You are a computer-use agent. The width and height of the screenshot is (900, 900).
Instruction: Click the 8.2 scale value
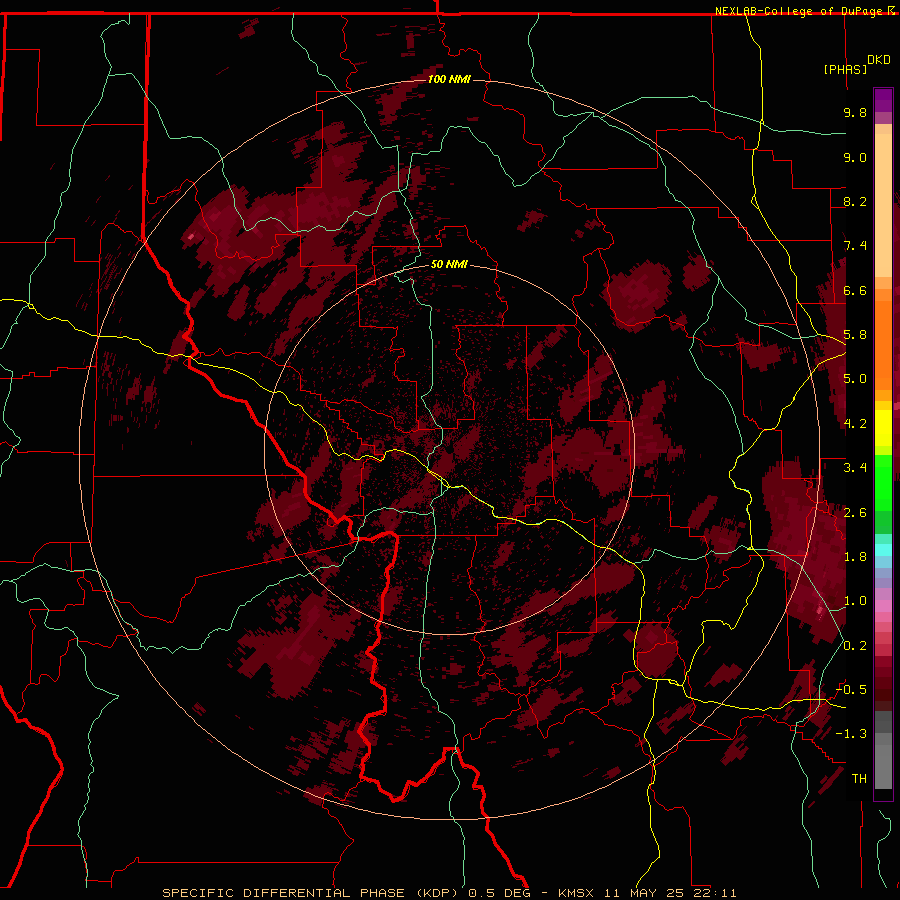(x=855, y=201)
